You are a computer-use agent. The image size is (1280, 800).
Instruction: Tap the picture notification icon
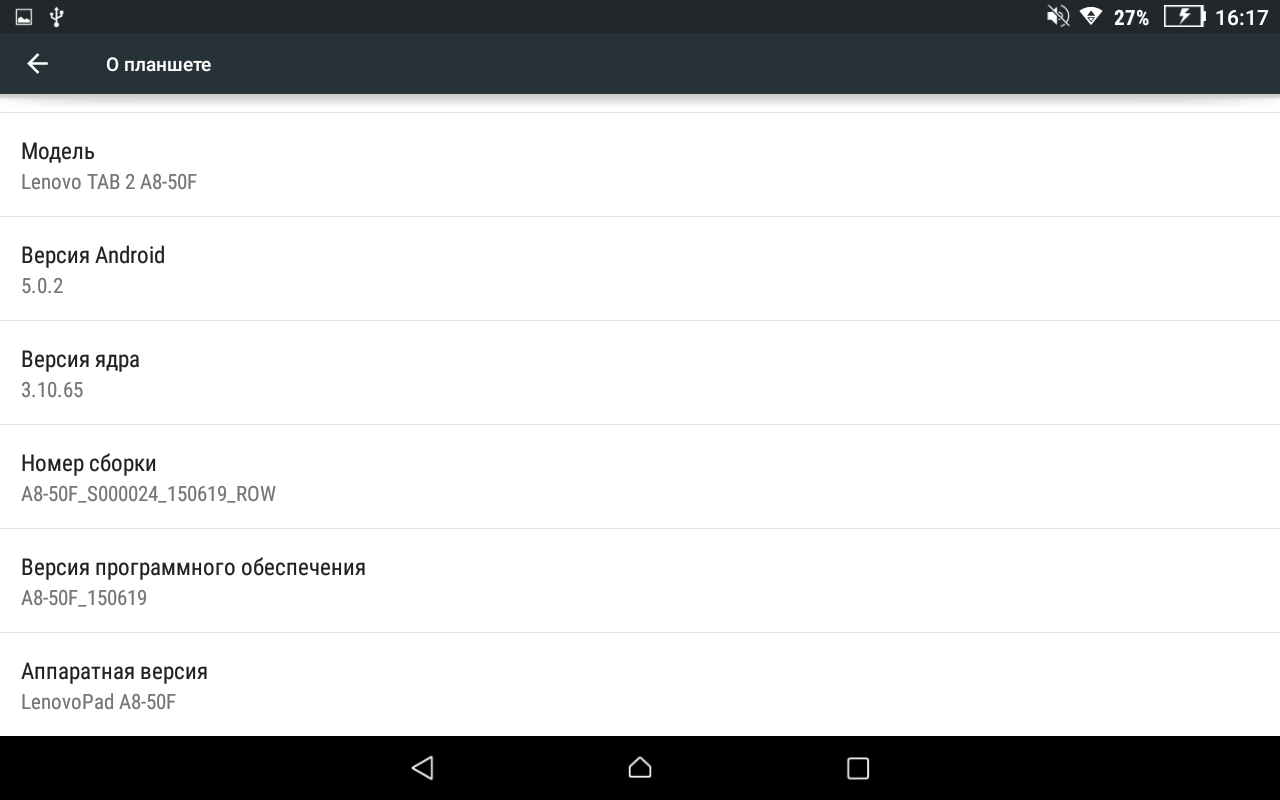(x=24, y=16)
